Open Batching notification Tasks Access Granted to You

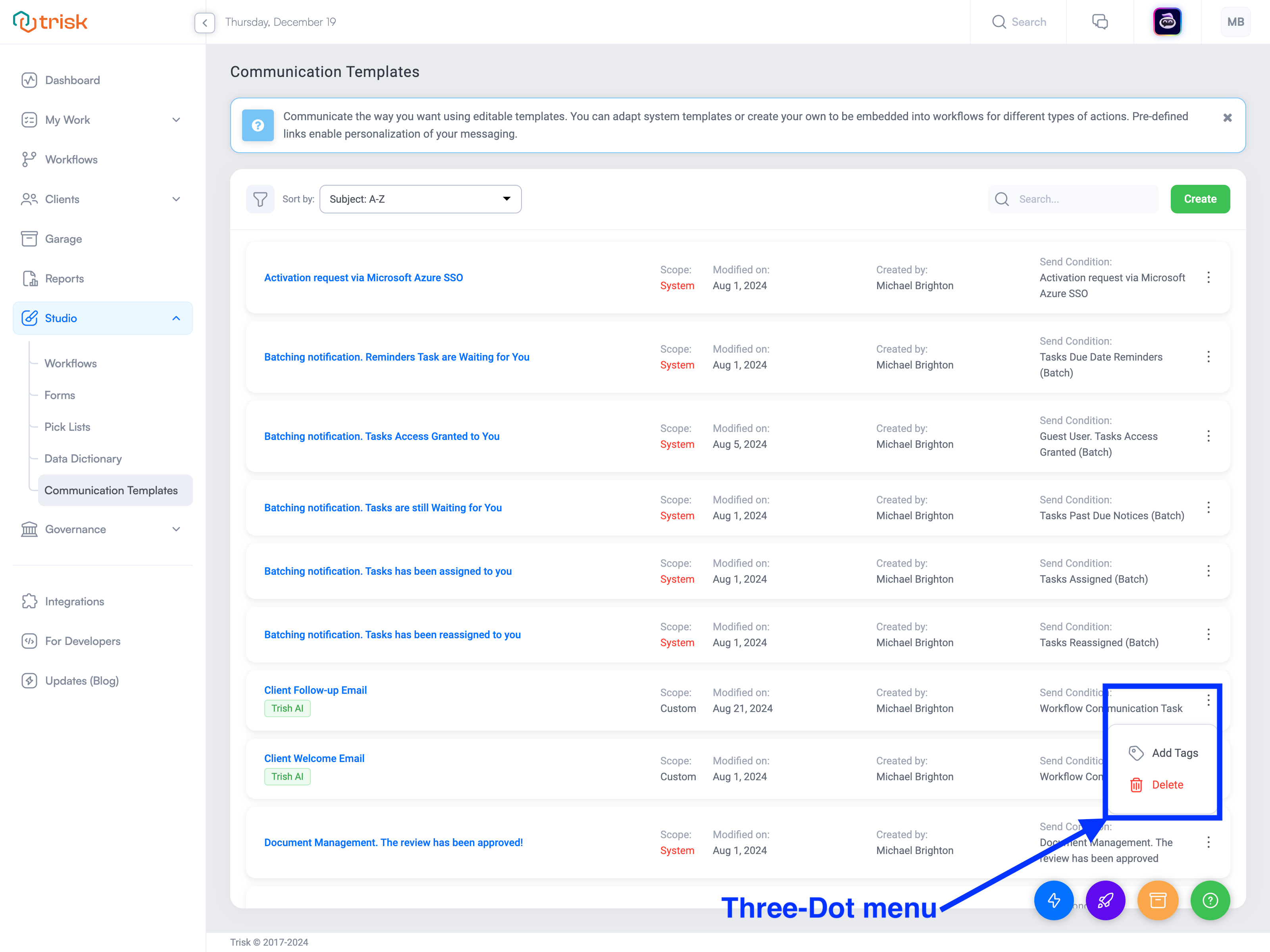(382, 436)
